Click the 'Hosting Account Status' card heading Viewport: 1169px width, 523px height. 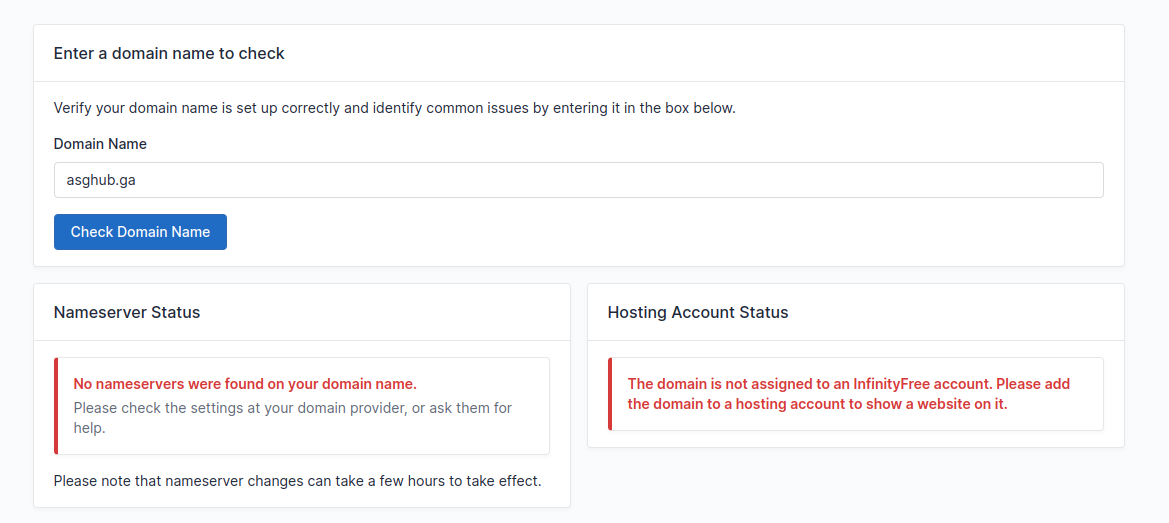click(697, 313)
